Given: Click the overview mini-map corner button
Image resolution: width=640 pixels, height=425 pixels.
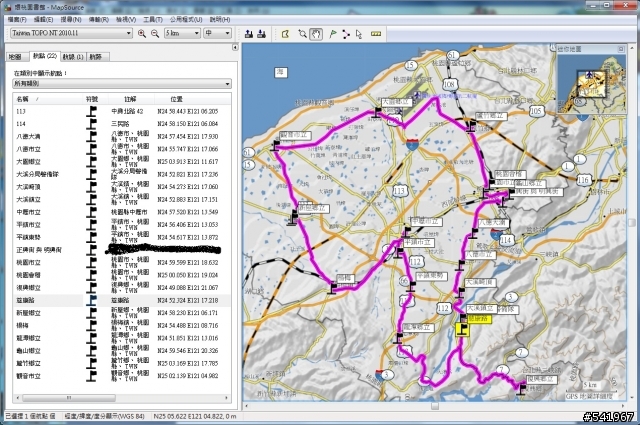Looking at the screenshot, I should [x=621, y=49].
